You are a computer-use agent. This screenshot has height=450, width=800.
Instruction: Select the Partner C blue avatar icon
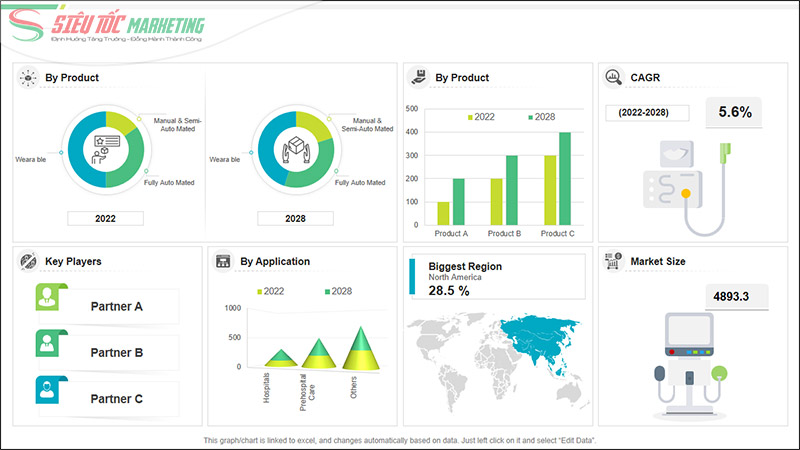[x=47, y=389]
